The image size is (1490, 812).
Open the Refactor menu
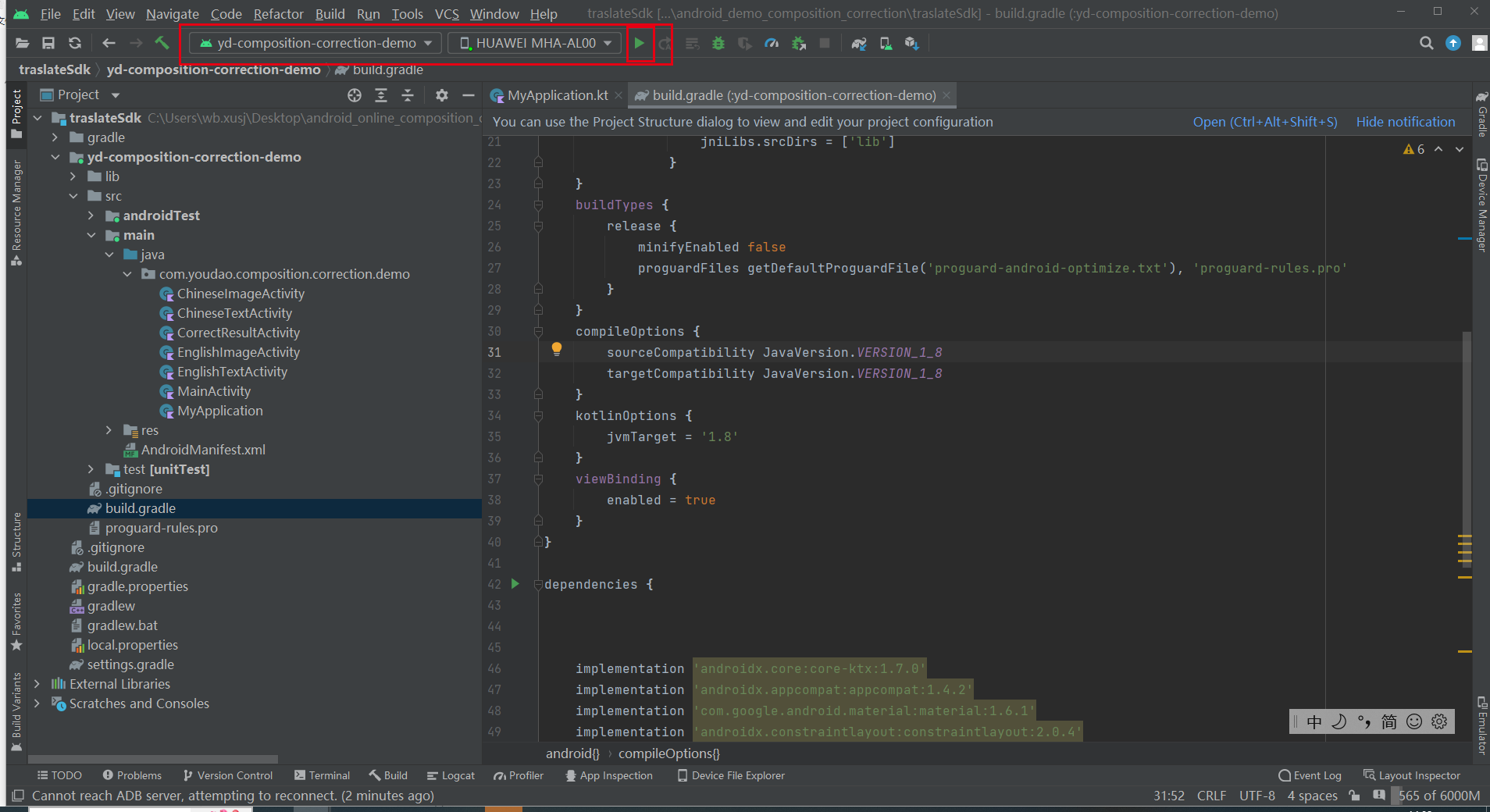pyautogui.click(x=278, y=14)
